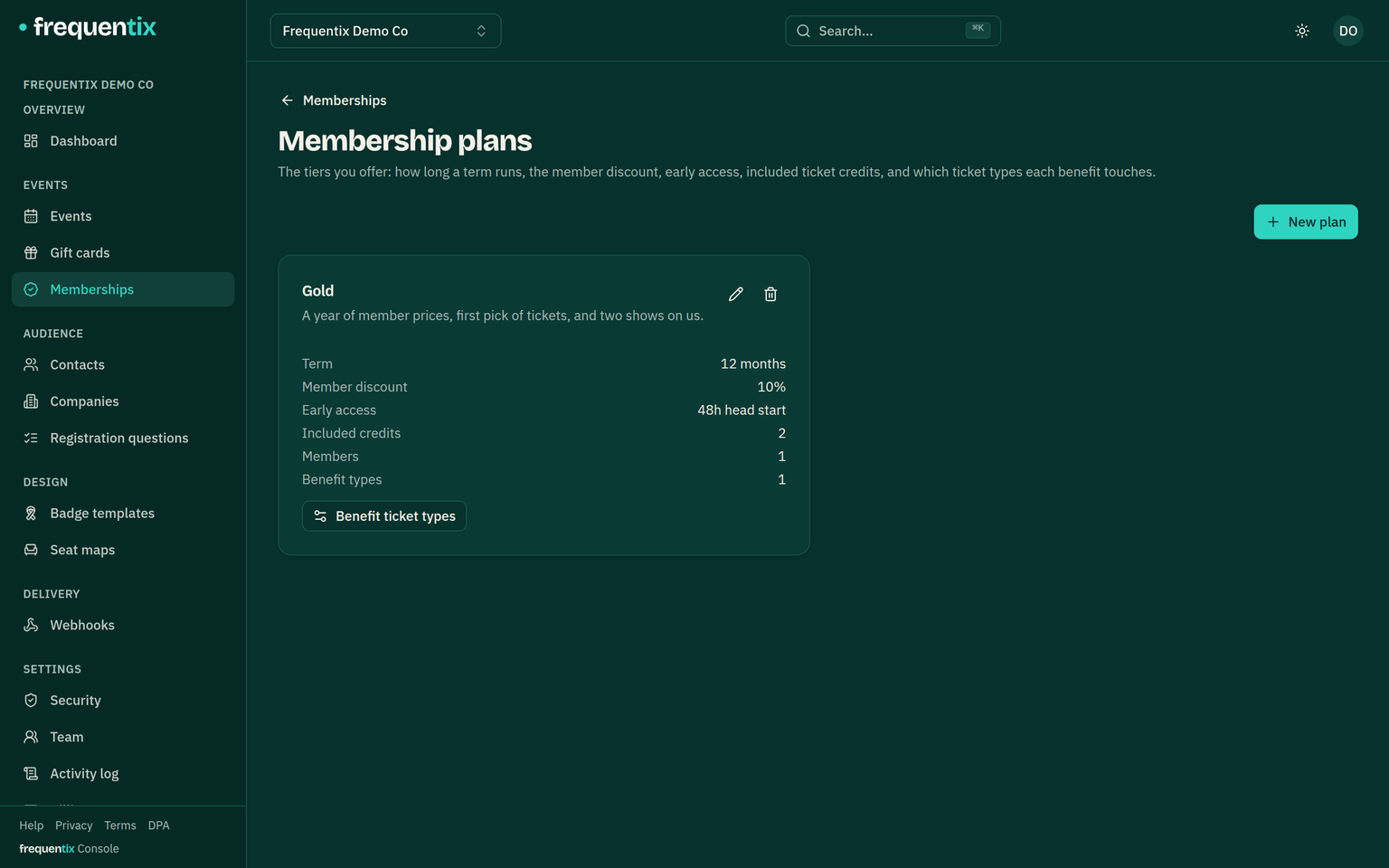Open the Webhooks page
This screenshot has height=868, width=1389.
point(123,626)
